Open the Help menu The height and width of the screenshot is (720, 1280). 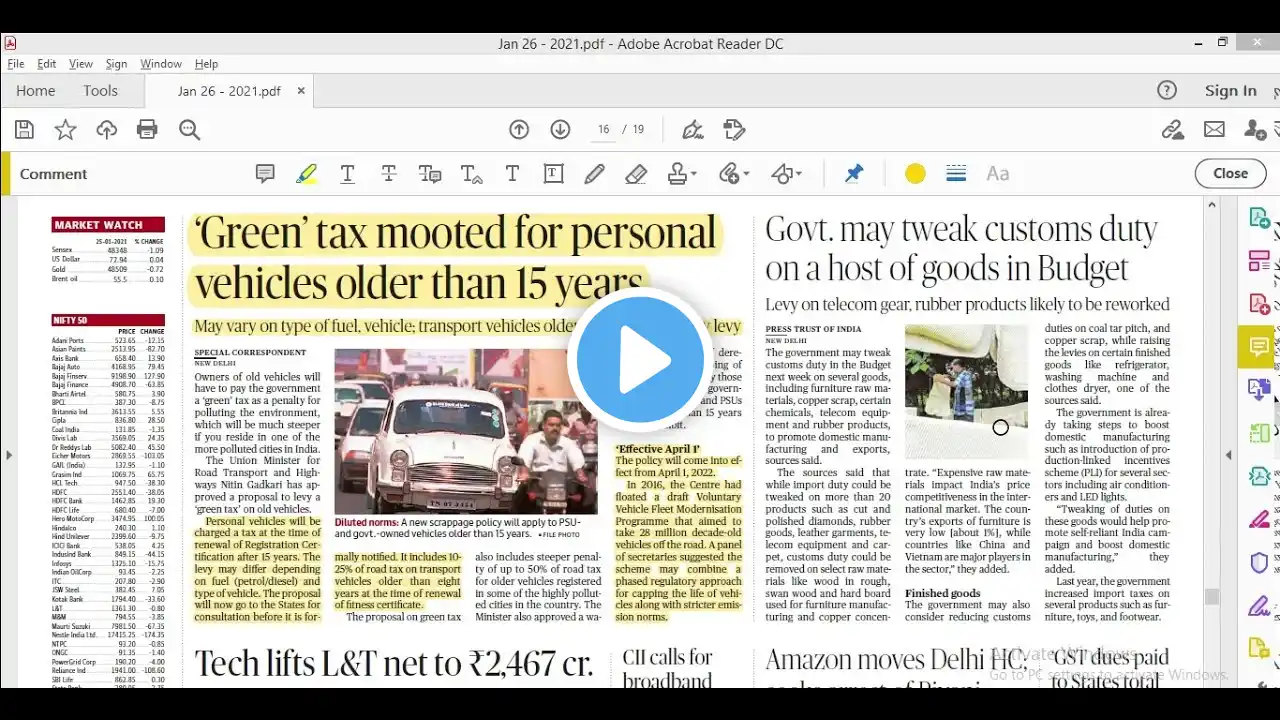pyautogui.click(x=206, y=64)
